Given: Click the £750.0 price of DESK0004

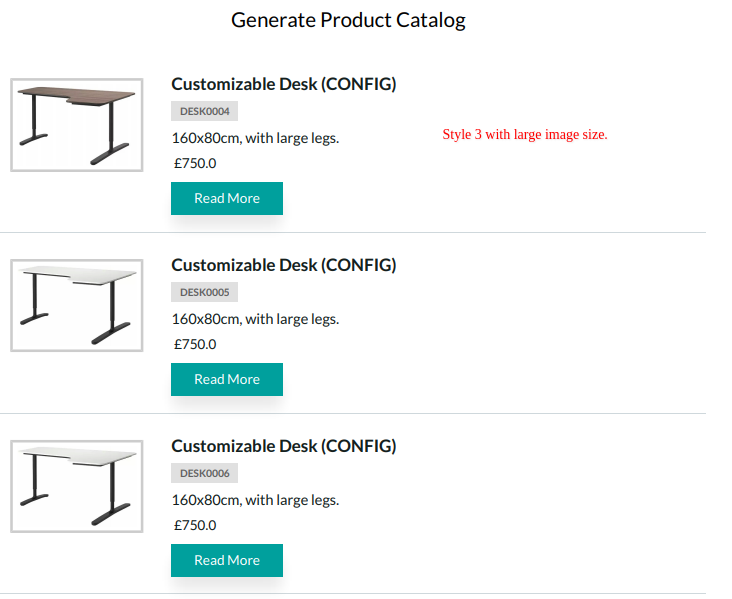Looking at the screenshot, I should coord(195,163).
